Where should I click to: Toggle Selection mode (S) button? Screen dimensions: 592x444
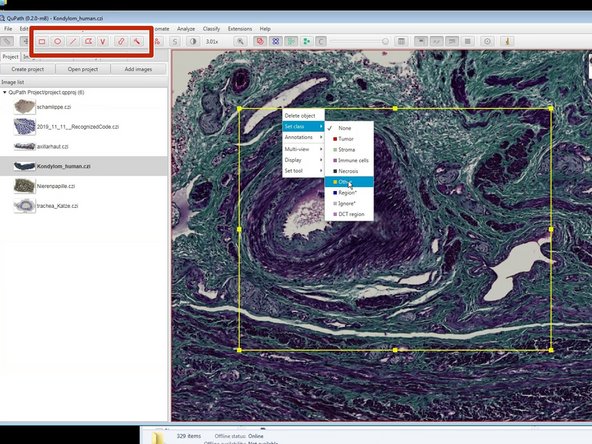174,42
